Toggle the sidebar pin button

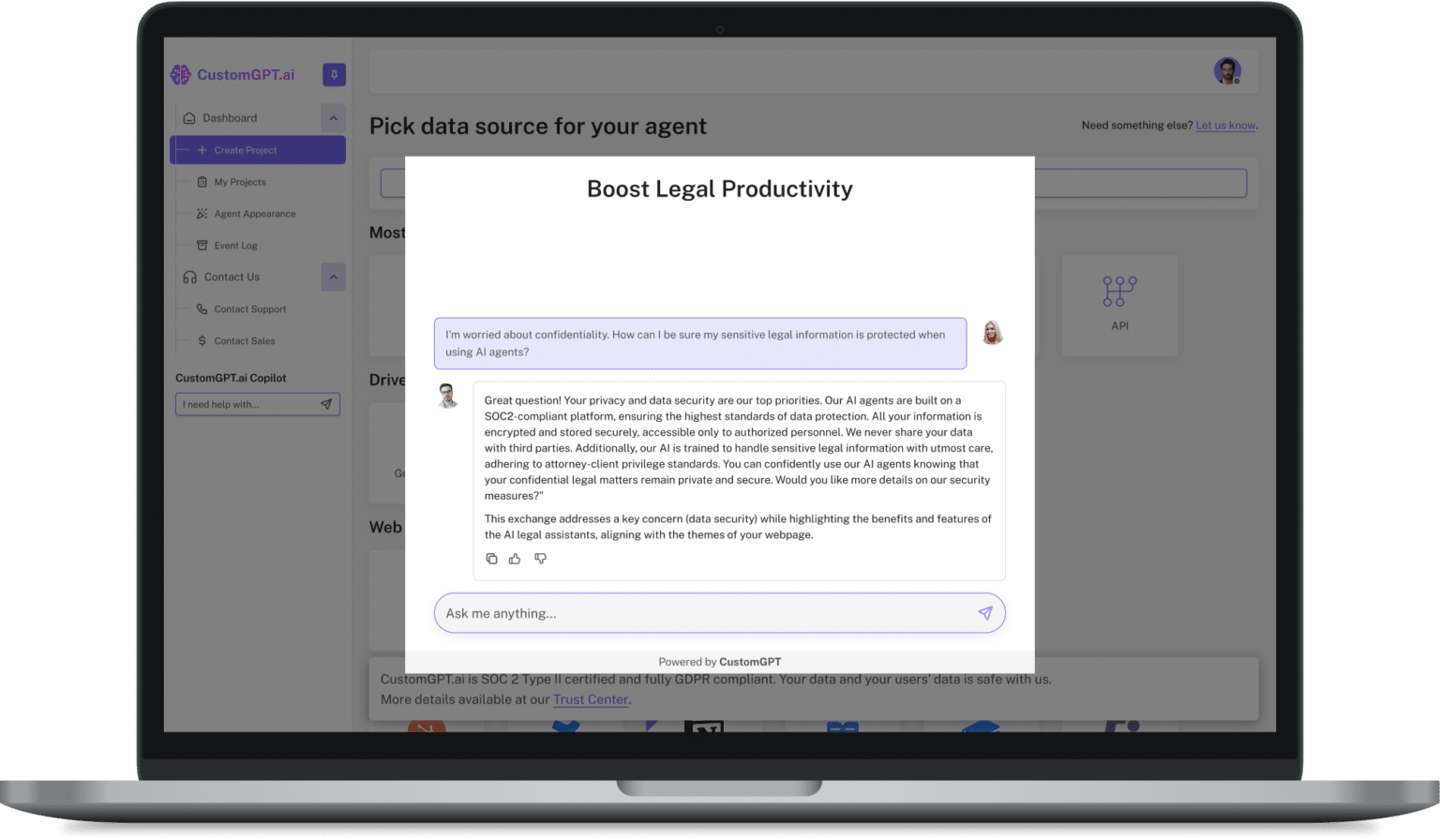334,74
